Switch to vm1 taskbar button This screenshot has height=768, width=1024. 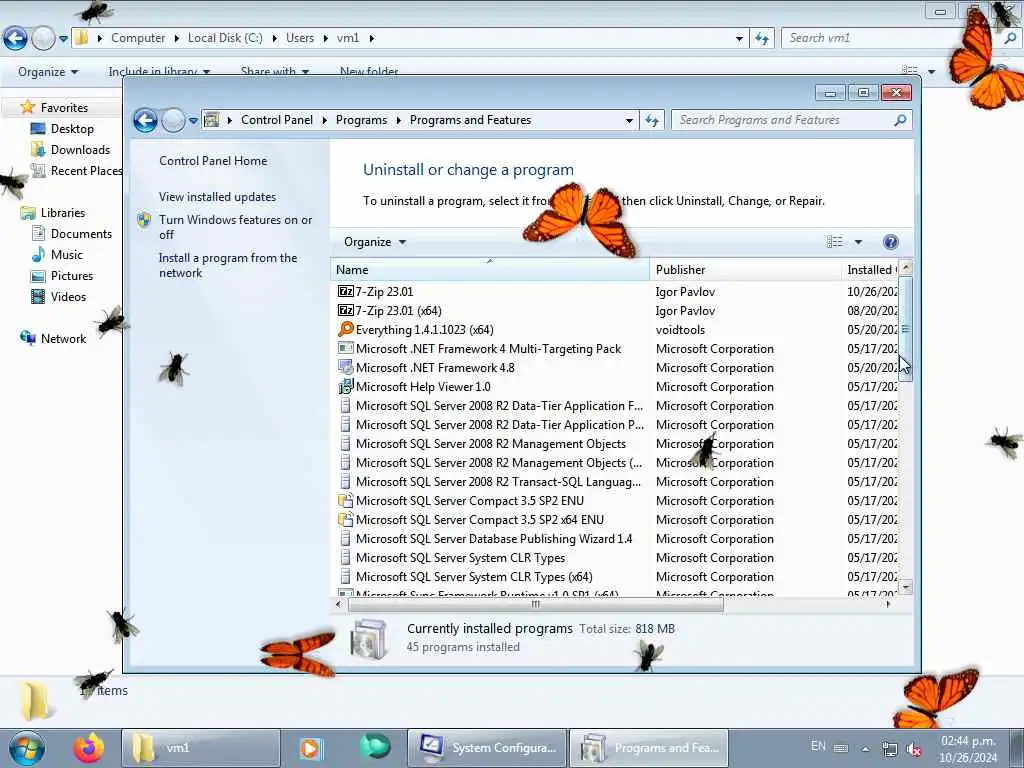201,748
